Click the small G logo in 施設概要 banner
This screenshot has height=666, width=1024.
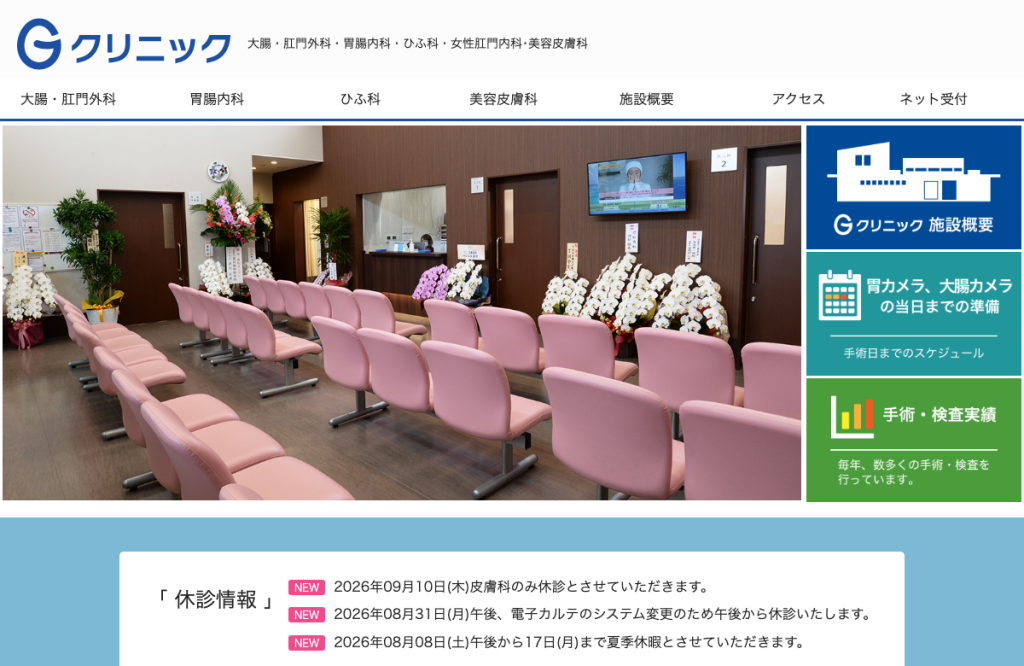click(843, 225)
